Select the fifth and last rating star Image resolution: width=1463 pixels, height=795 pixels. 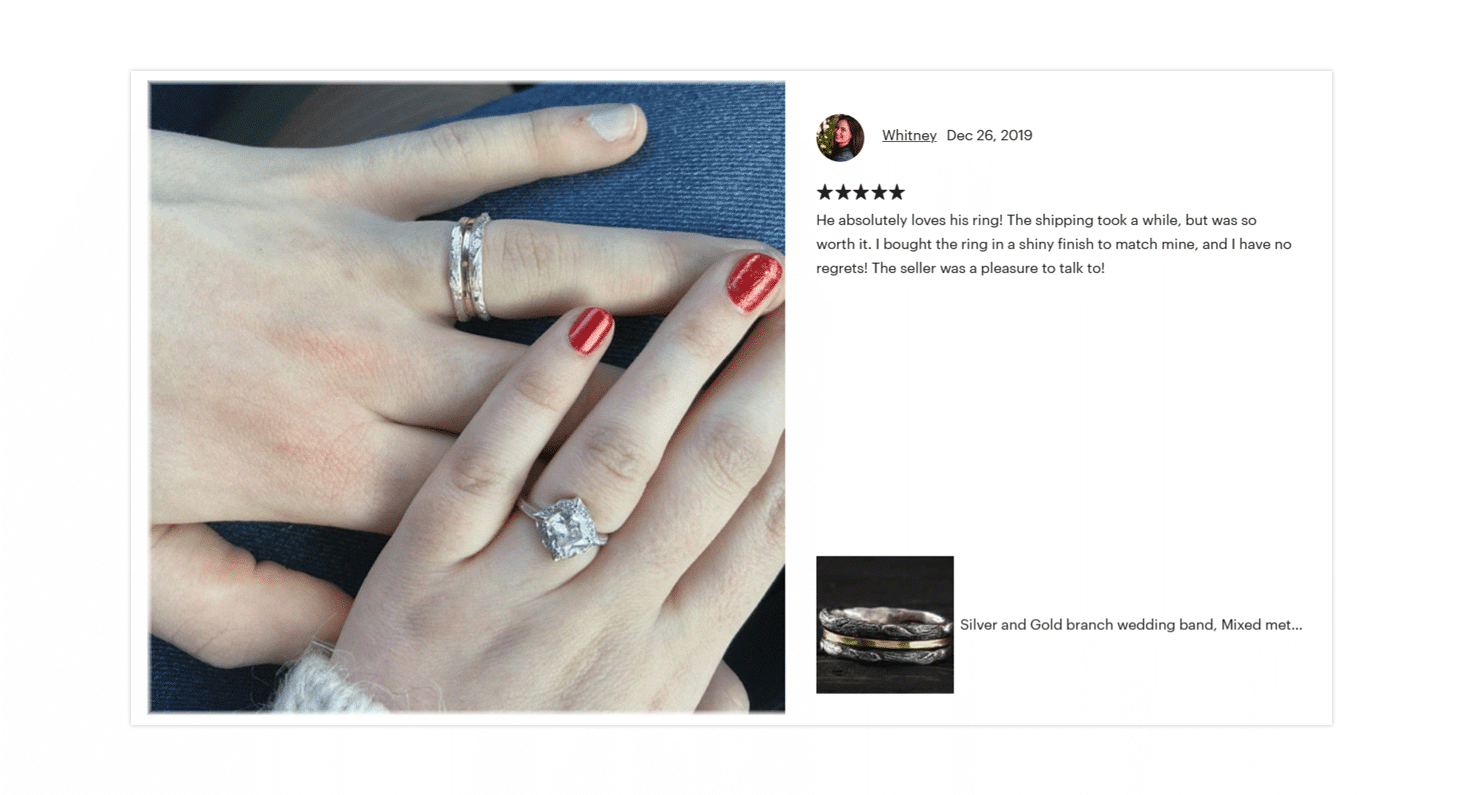coord(897,192)
